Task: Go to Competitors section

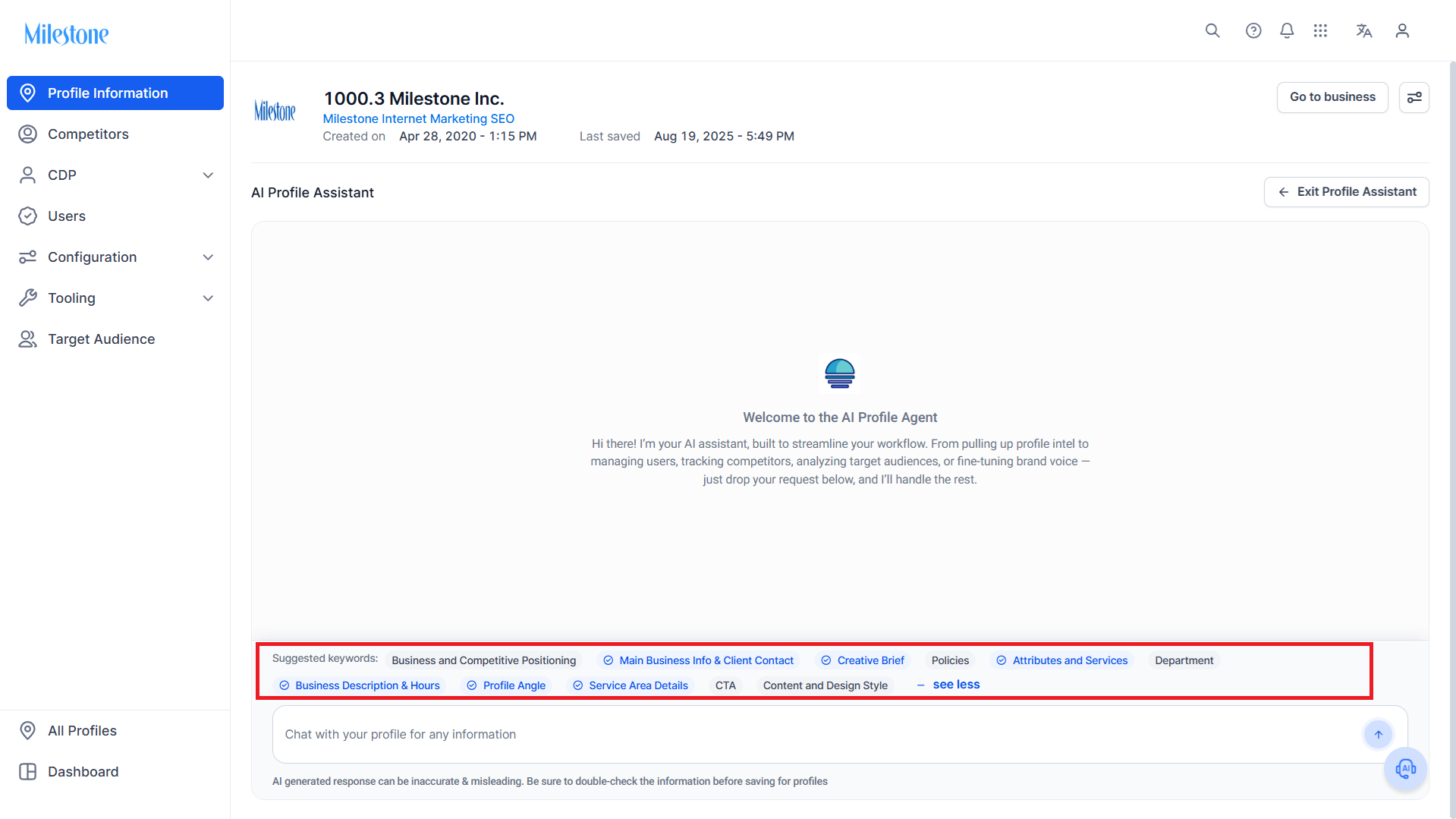Action: click(x=115, y=134)
